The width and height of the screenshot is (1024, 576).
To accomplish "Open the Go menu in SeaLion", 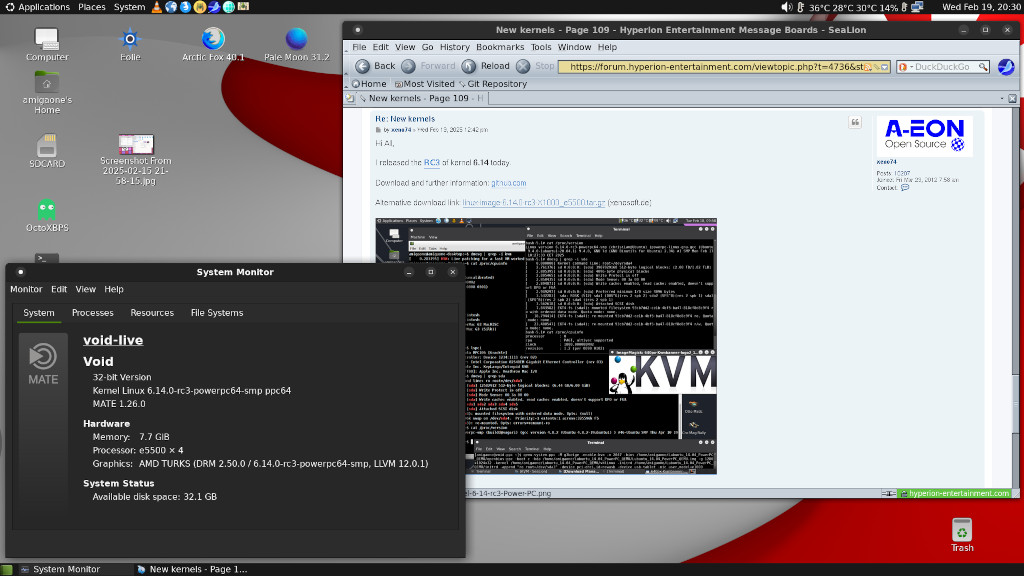I will [x=428, y=47].
